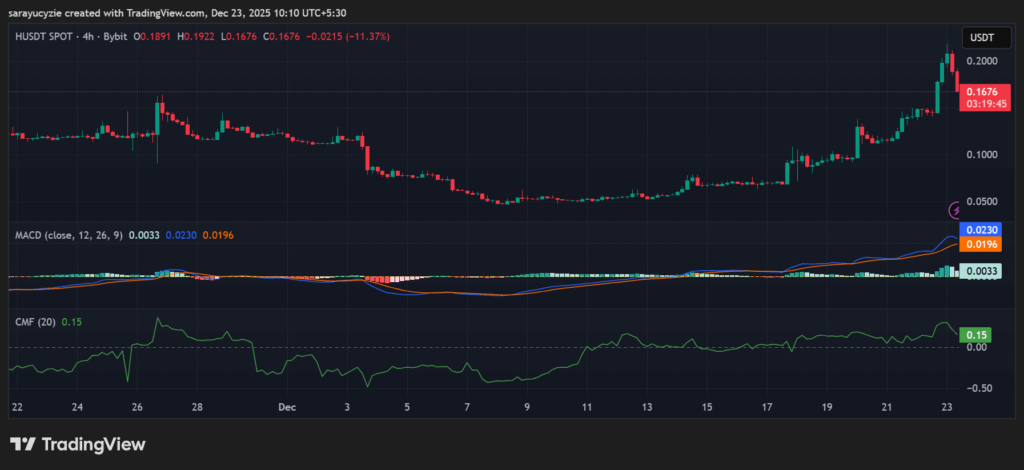Click the blue 0.0230 MACD value tag
Viewport: 1024px width, 470px height.
click(979, 230)
